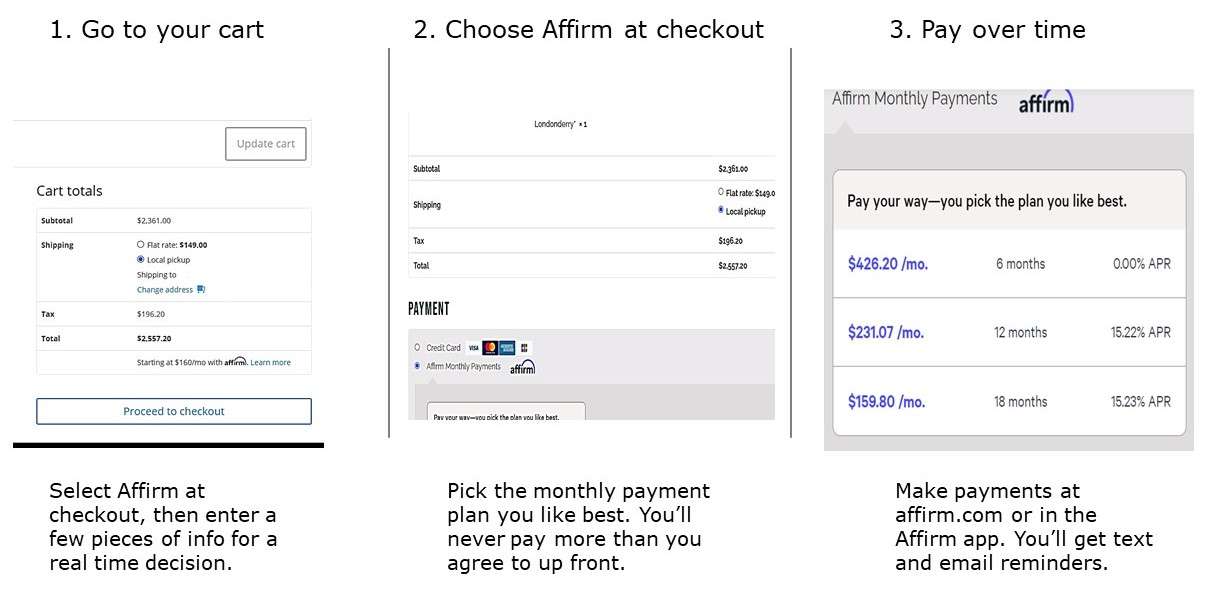Open the Learn more Affirm link
Image resolution: width=1206 pixels, height=597 pixels.
pos(270,362)
